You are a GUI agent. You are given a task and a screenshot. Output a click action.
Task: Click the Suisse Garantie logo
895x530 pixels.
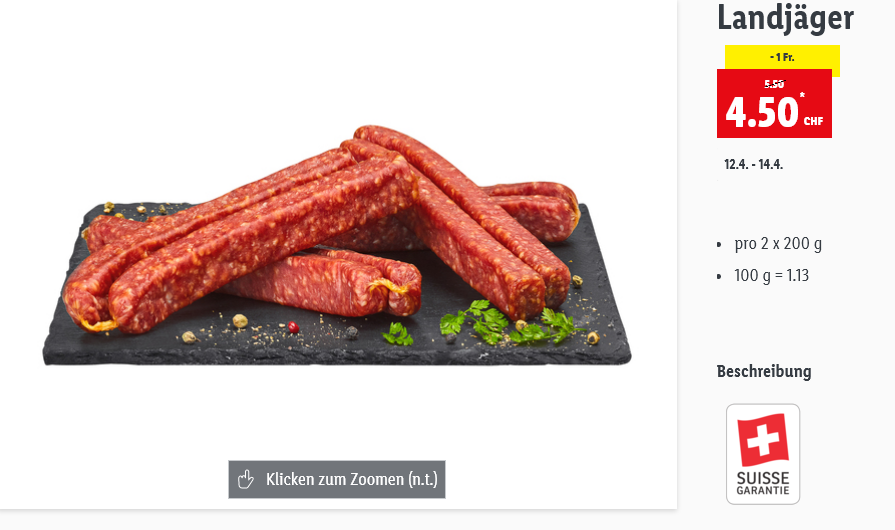click(763, 454)
